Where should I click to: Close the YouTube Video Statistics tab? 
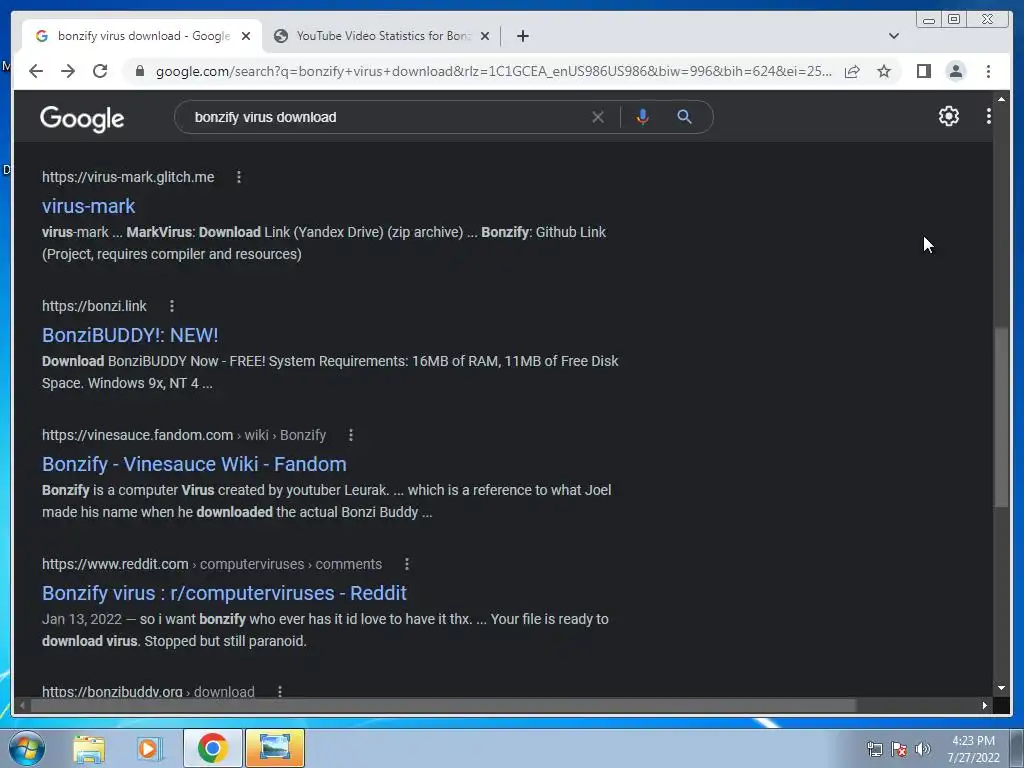485,36
